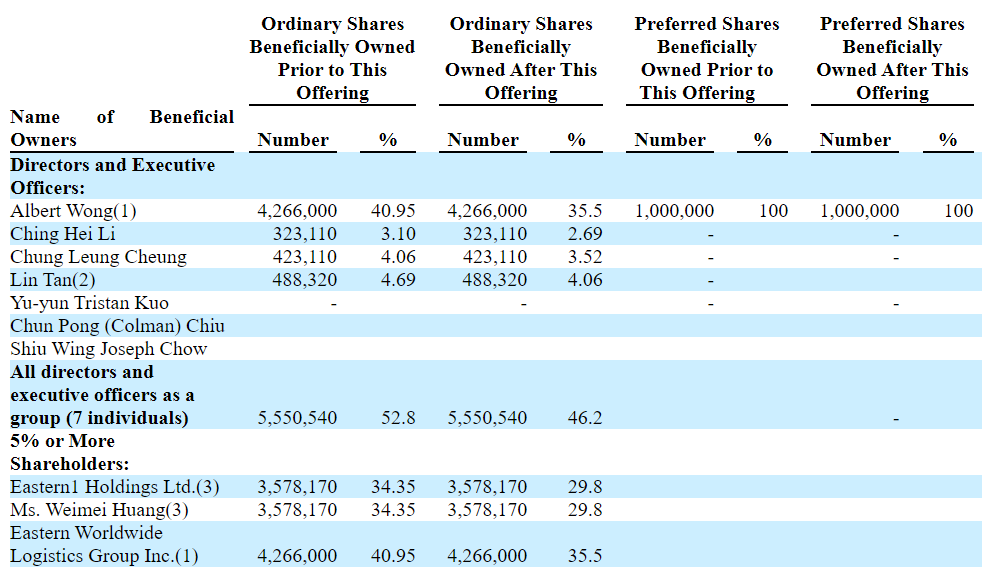Select Lin Tan's 4.06 post-offering percentage
The width and height of the screenshot is (989, 583).
pyautogui.click(x=585, y=280)
